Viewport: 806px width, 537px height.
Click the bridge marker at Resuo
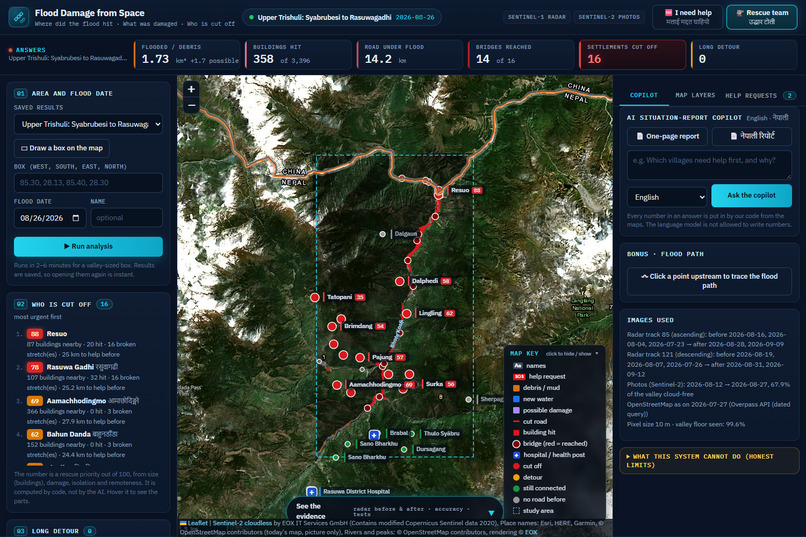click(438, 194)
